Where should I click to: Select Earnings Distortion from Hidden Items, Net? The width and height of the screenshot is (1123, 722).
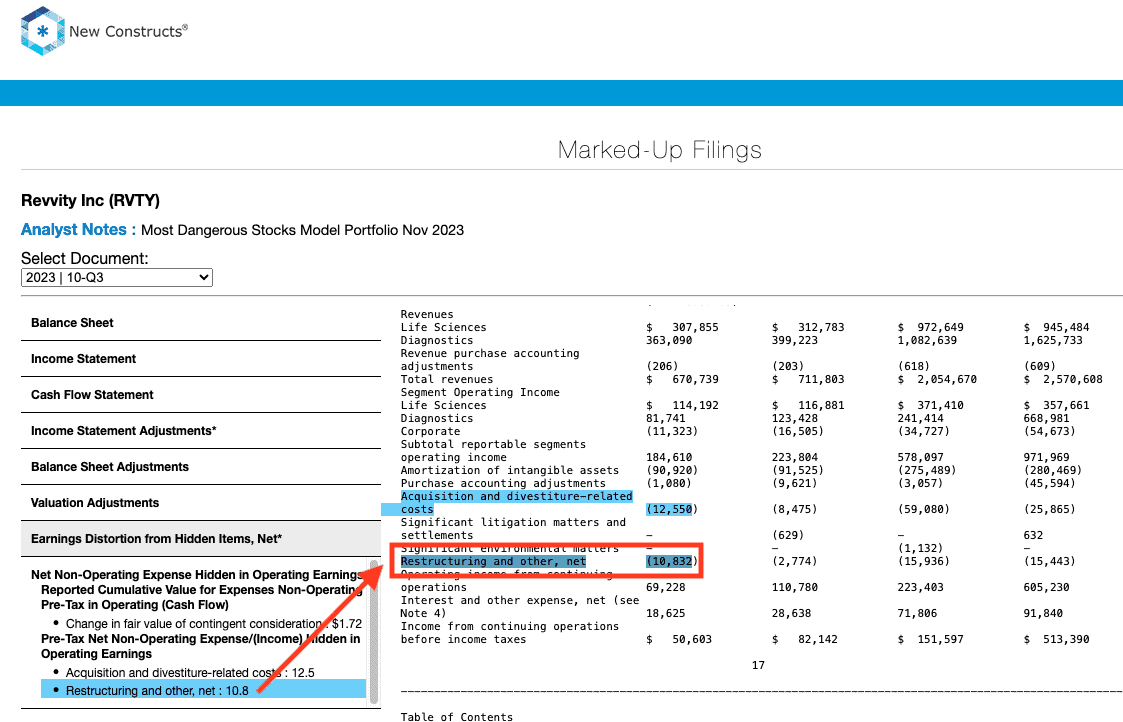(x=201, y=539)
